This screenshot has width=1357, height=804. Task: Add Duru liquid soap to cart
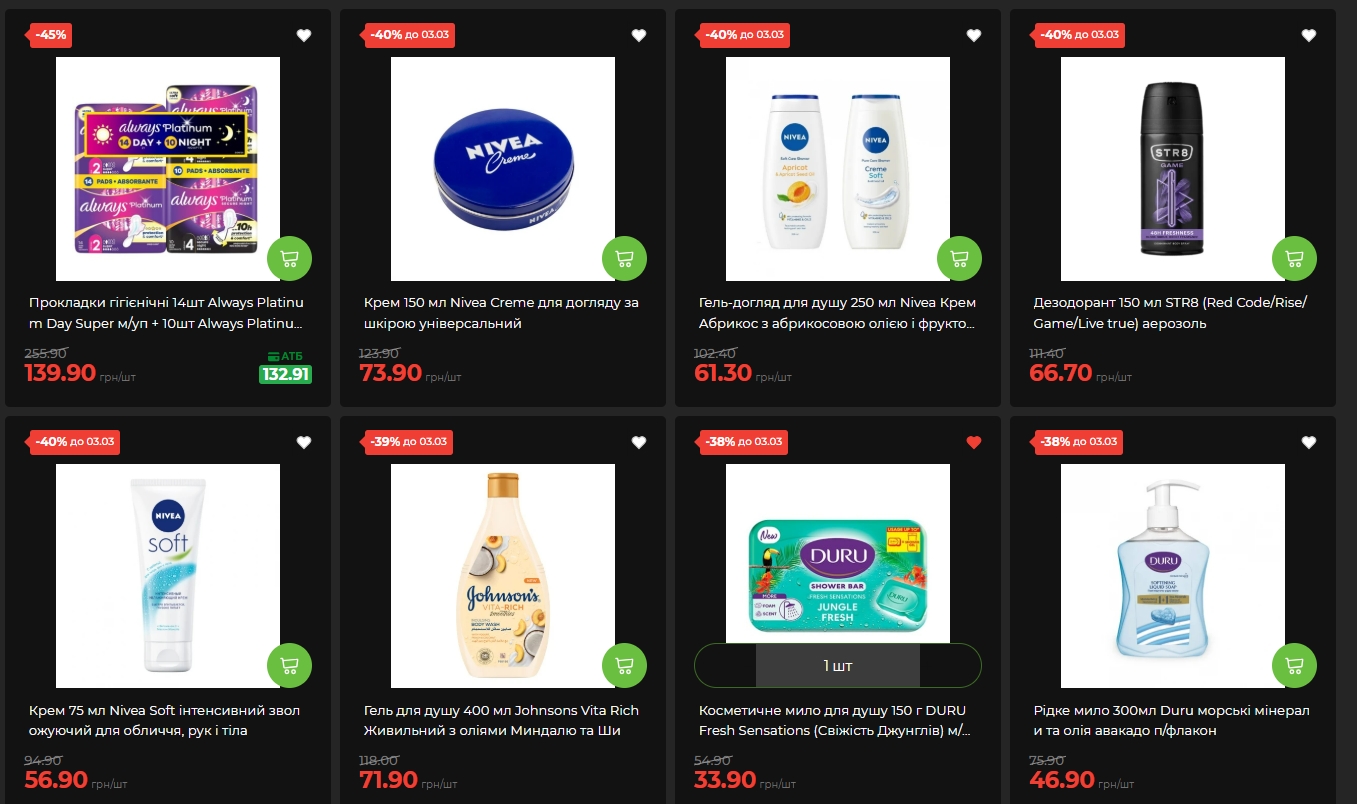point(1294,666)
